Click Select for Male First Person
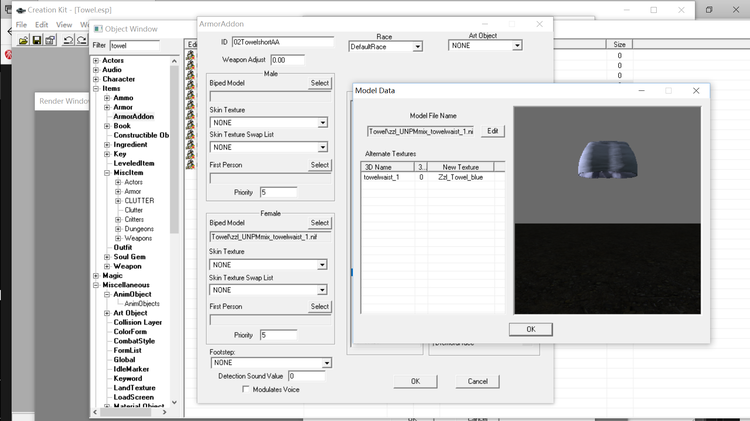Image resolution: width=750 pixels, height=421 pixels. coord(320,165)
